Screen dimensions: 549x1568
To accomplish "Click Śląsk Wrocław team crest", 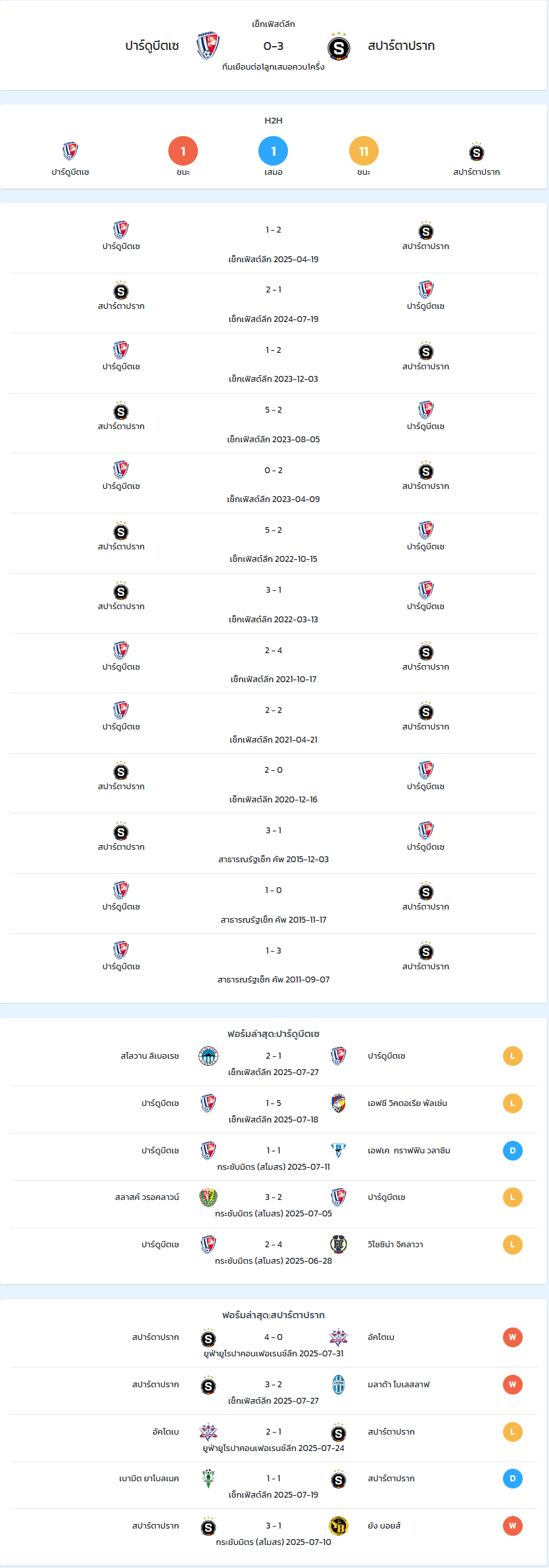I will [208, 1197].
